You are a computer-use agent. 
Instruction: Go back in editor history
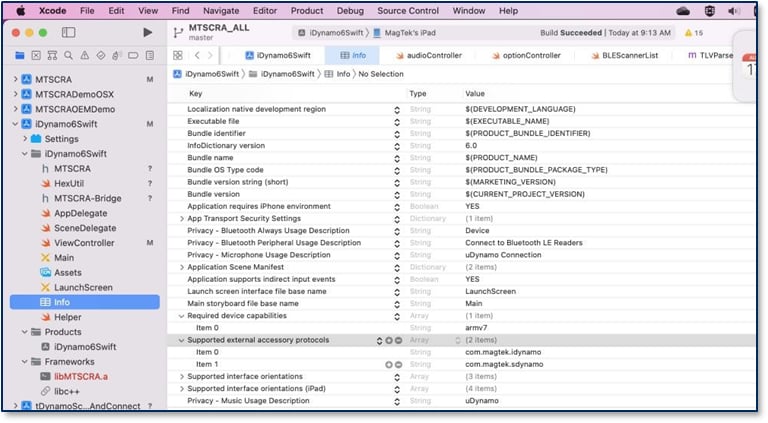tap(197, 55)
